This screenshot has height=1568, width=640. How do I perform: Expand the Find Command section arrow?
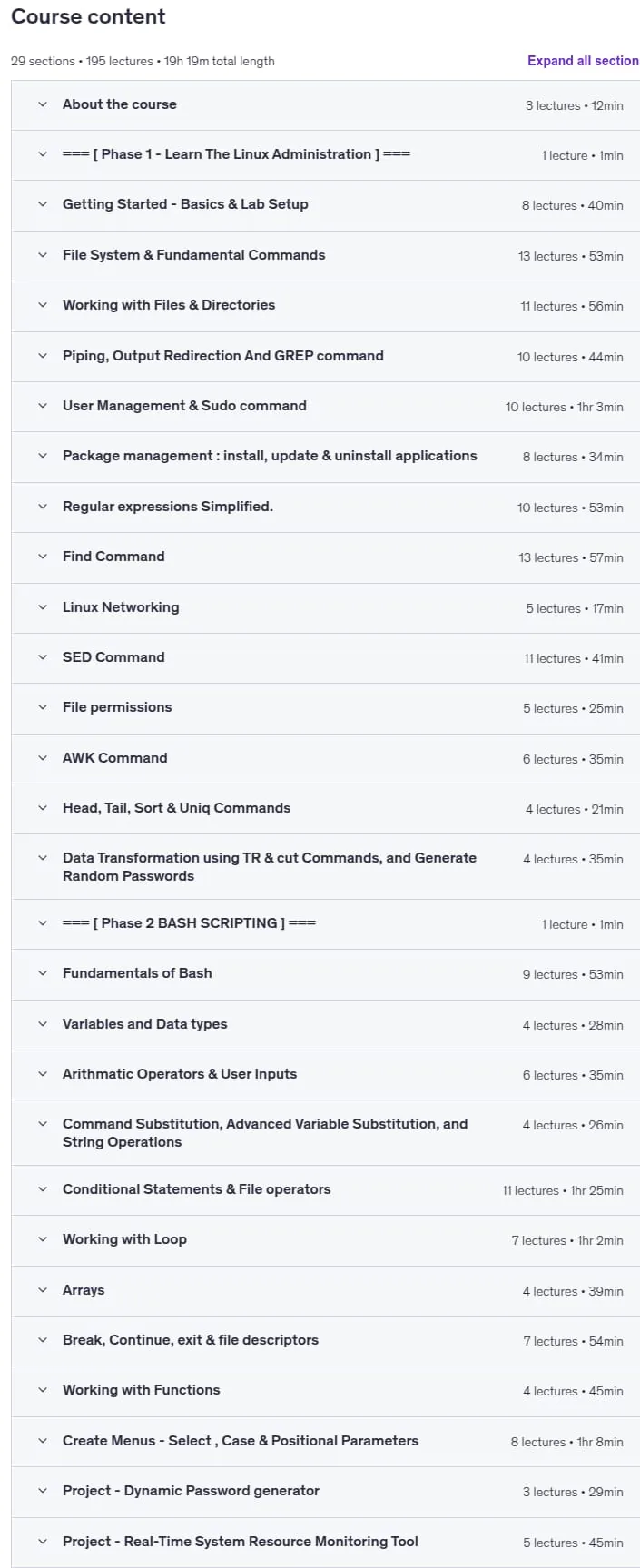pyautogui.click(x=42, y=557)
